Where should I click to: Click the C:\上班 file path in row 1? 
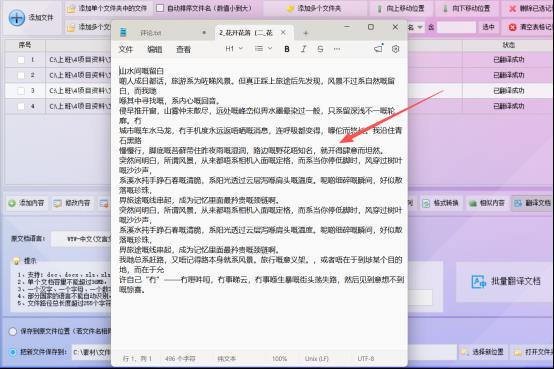(80, 60)
